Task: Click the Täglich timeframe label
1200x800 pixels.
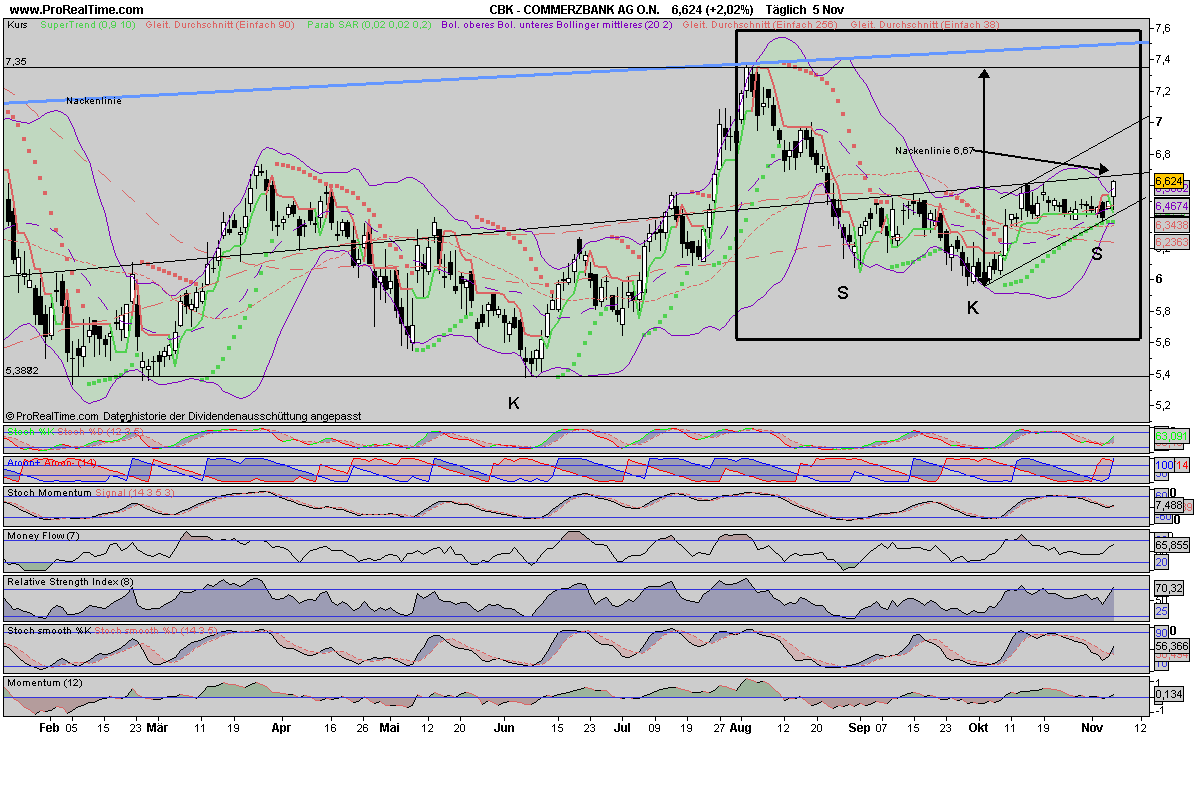Action: point(785,10)
